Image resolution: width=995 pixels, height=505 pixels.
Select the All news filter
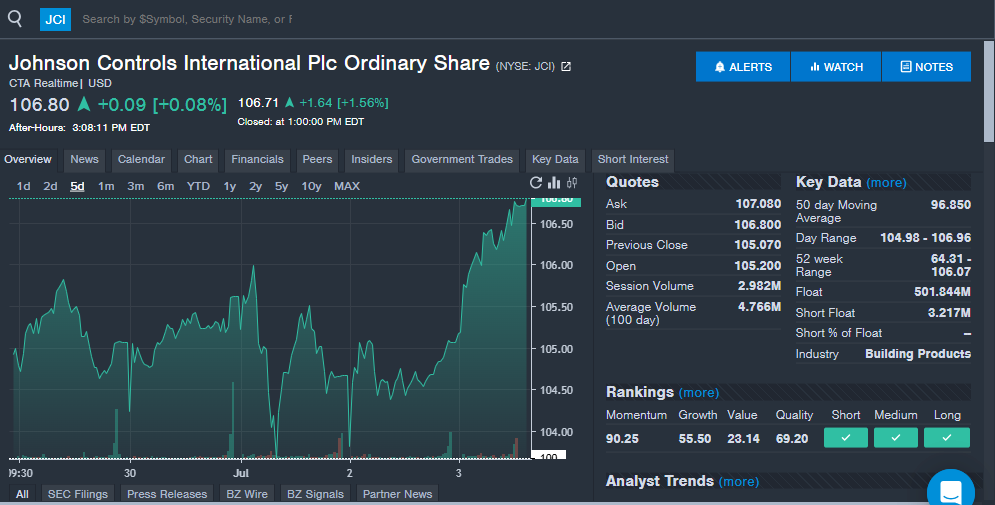(22, 494)
